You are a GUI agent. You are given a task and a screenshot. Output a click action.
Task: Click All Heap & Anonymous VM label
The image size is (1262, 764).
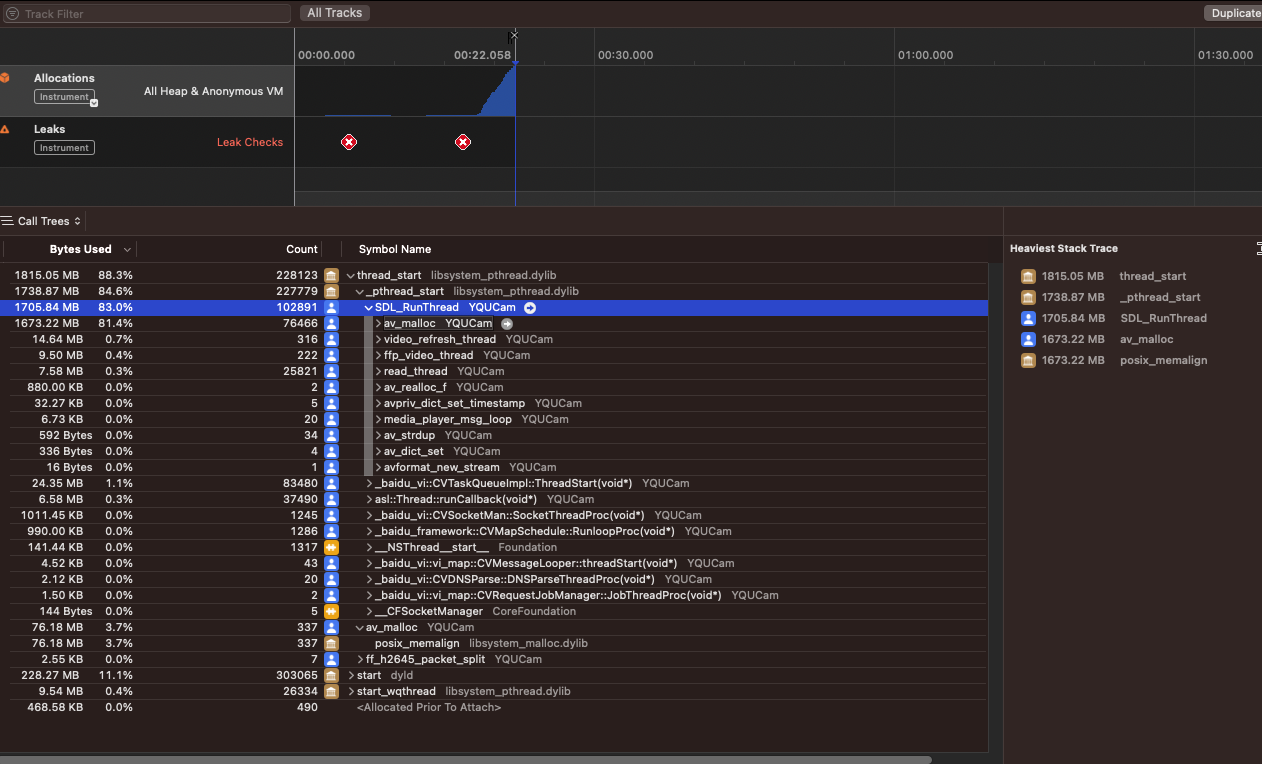tap(214, 91)
